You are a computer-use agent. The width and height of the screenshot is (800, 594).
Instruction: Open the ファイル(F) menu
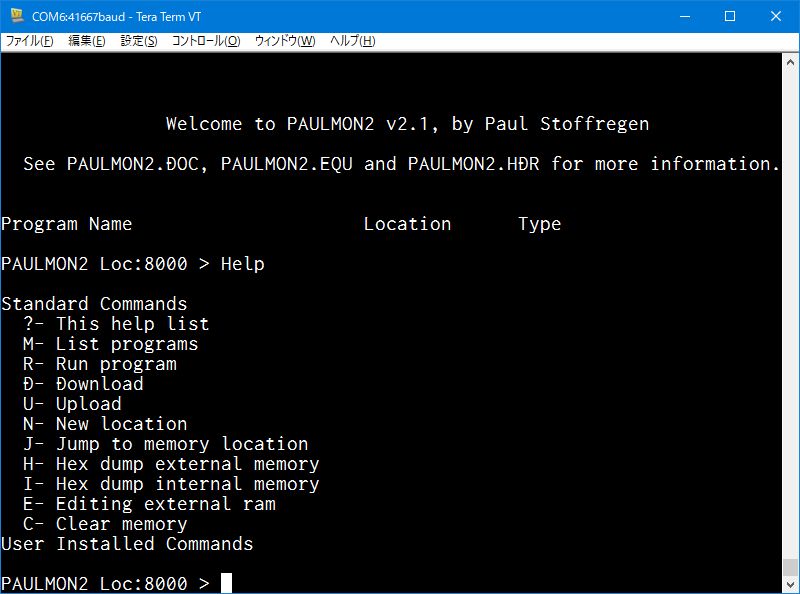click(29, 41)
